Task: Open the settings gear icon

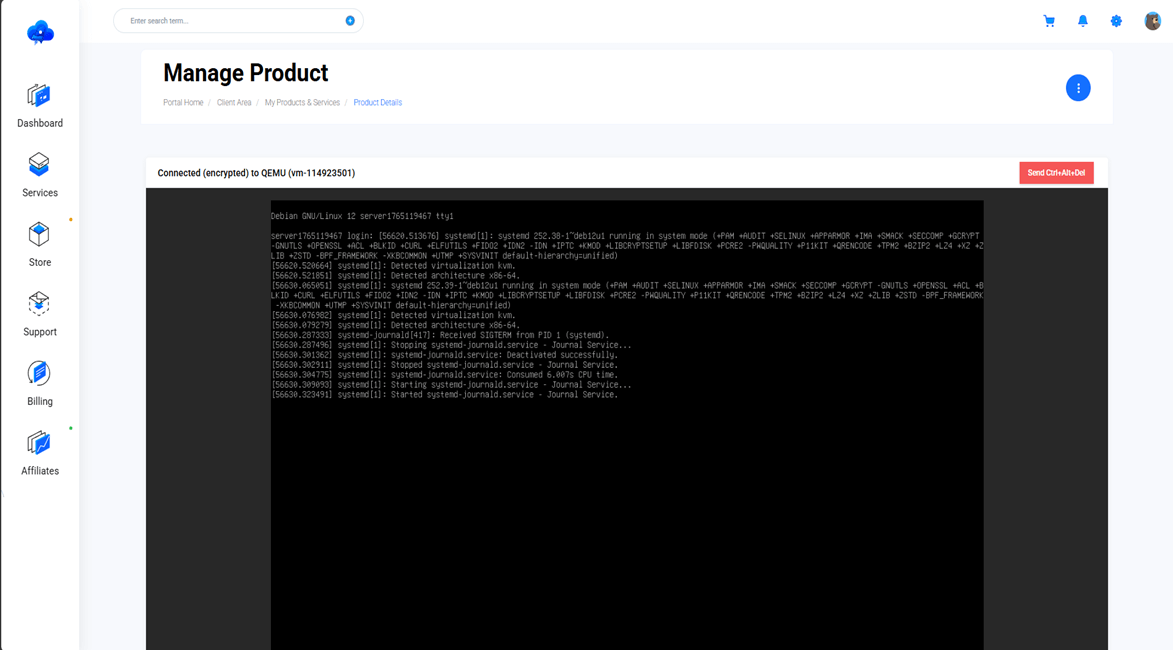Action: click(1116, 20)
